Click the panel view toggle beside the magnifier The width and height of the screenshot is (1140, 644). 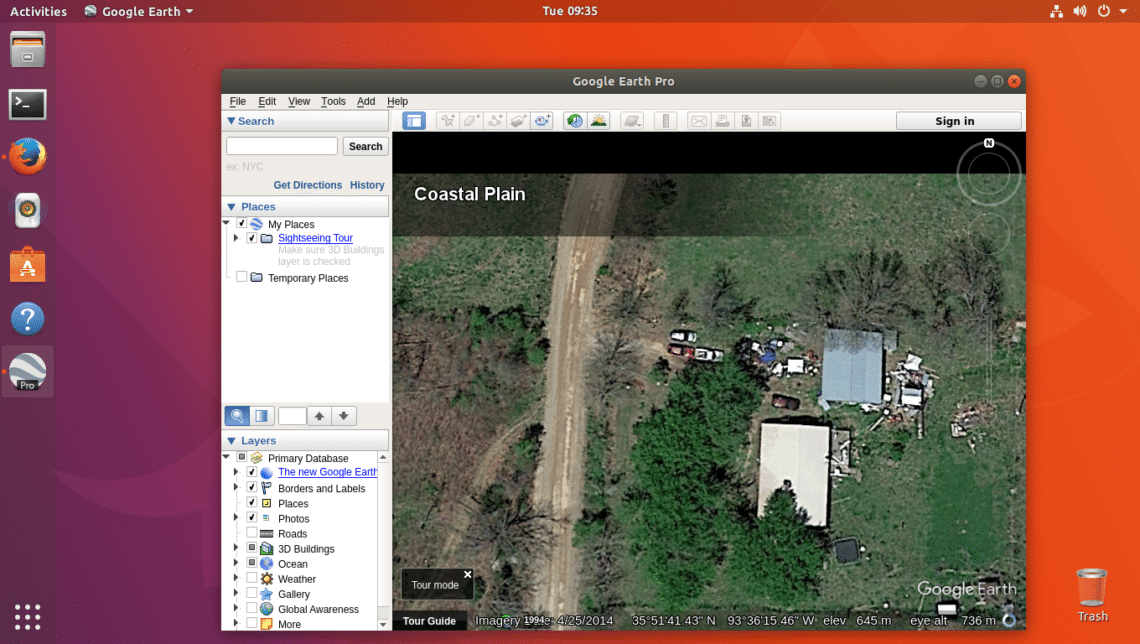pyautogui.click(x=261, y=416)
